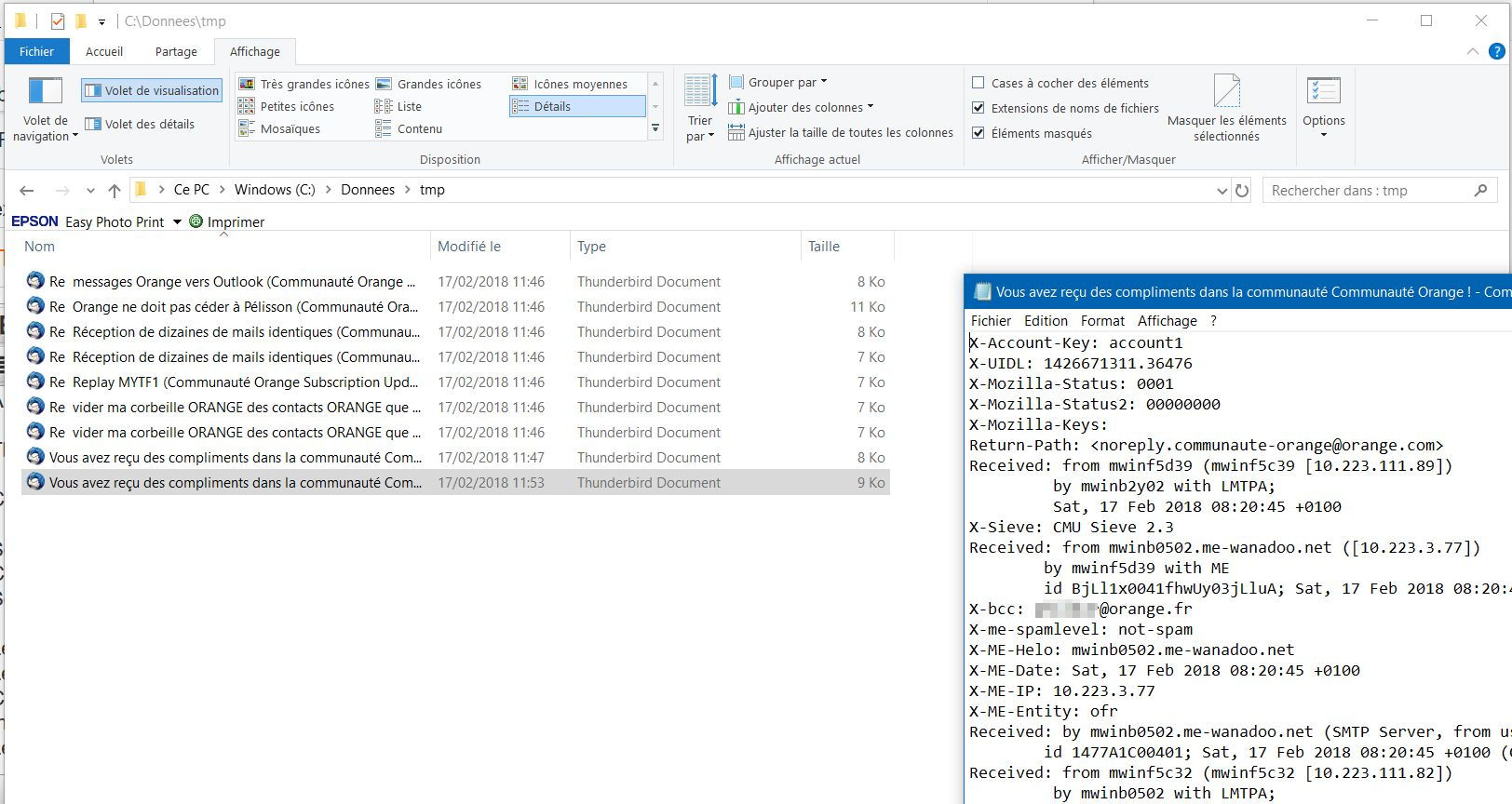Click Masquer les éléments sélectionnés icon

[x=1226, y=92]
